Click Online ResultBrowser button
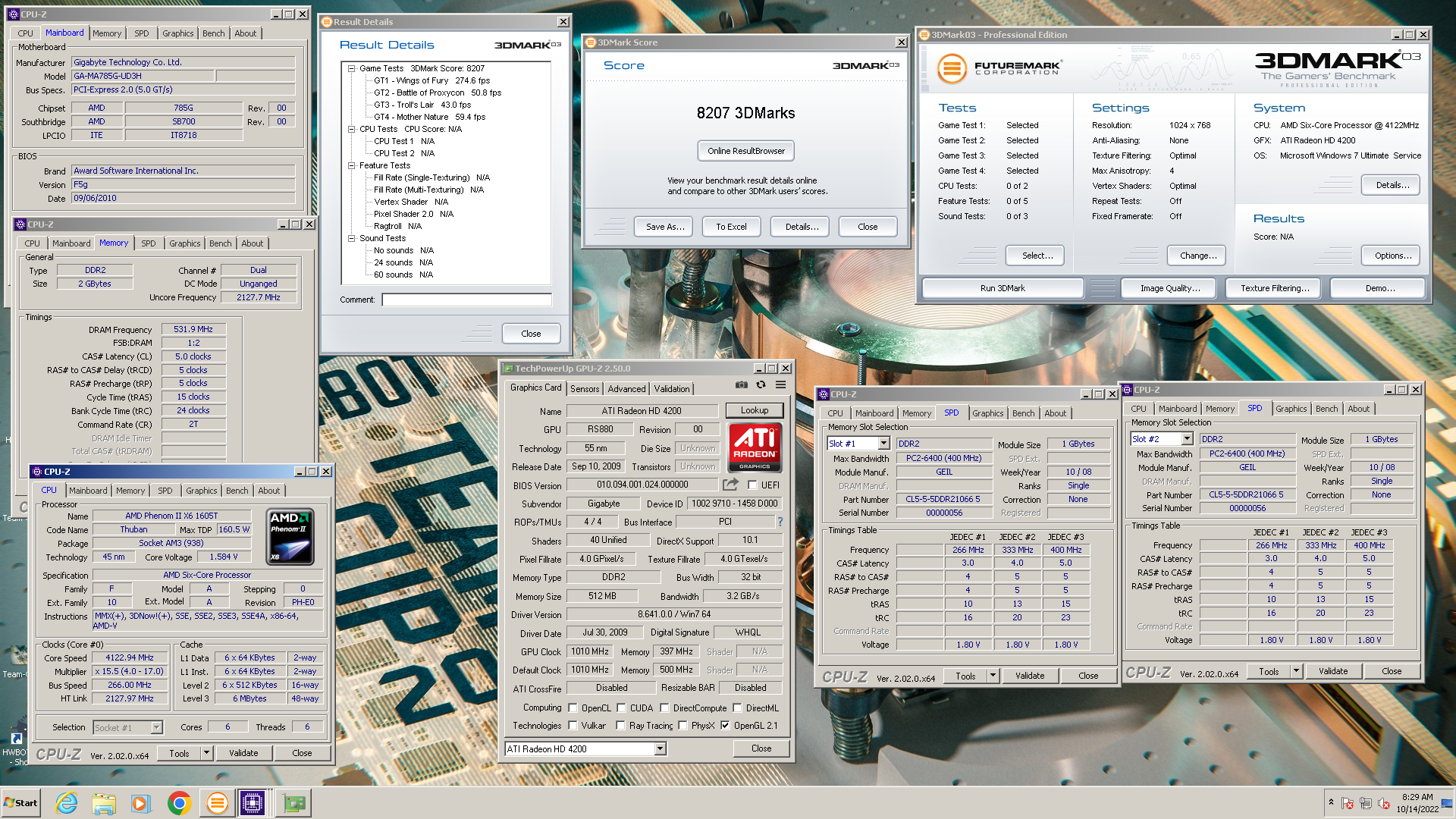The width and height of the screenshot is (1456, 819). pos(746,151)
